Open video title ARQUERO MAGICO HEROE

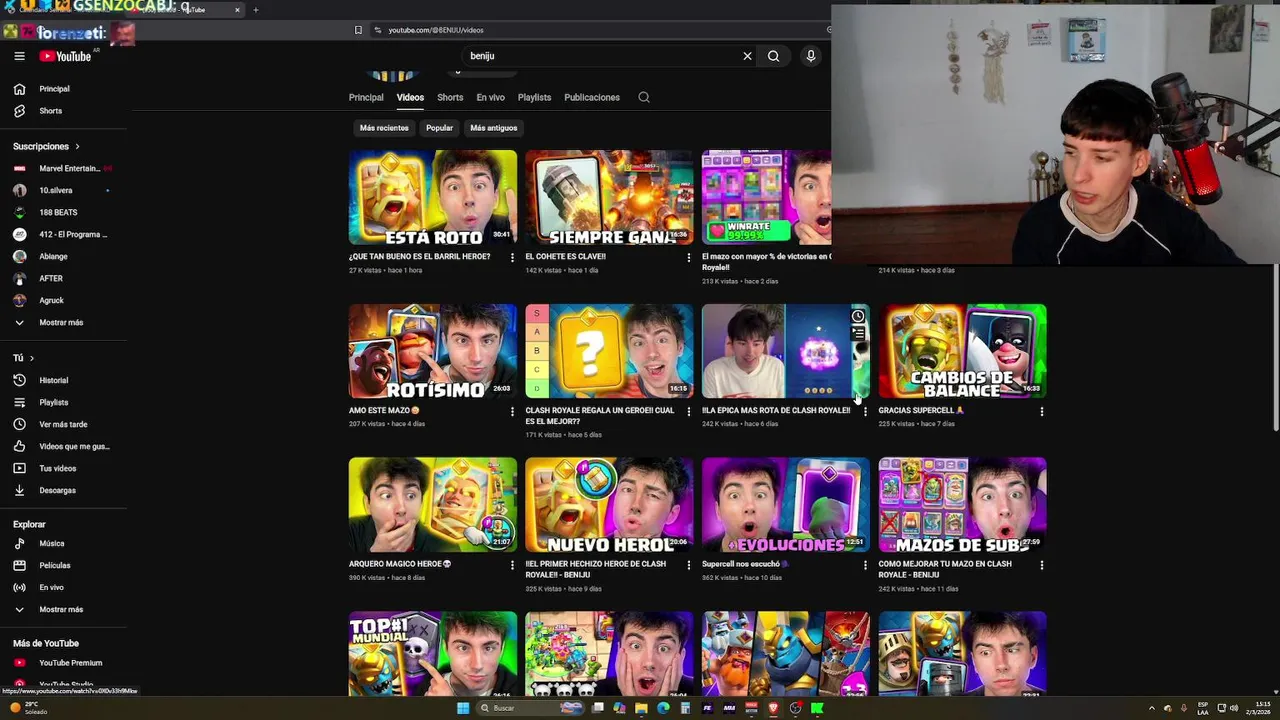(400, 564)
